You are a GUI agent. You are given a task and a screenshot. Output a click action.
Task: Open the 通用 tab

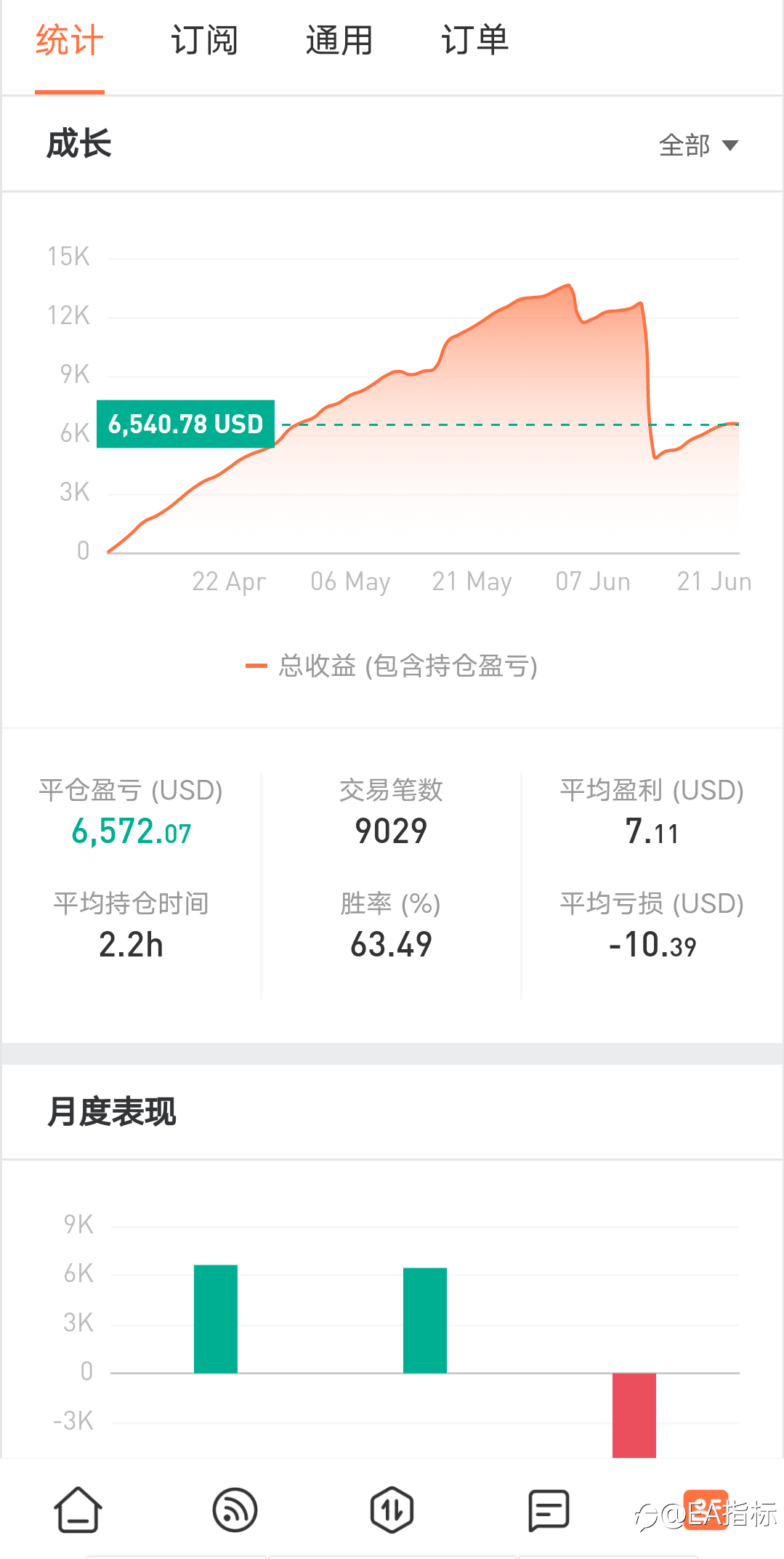pyautogui.click(x=339, y=41)
